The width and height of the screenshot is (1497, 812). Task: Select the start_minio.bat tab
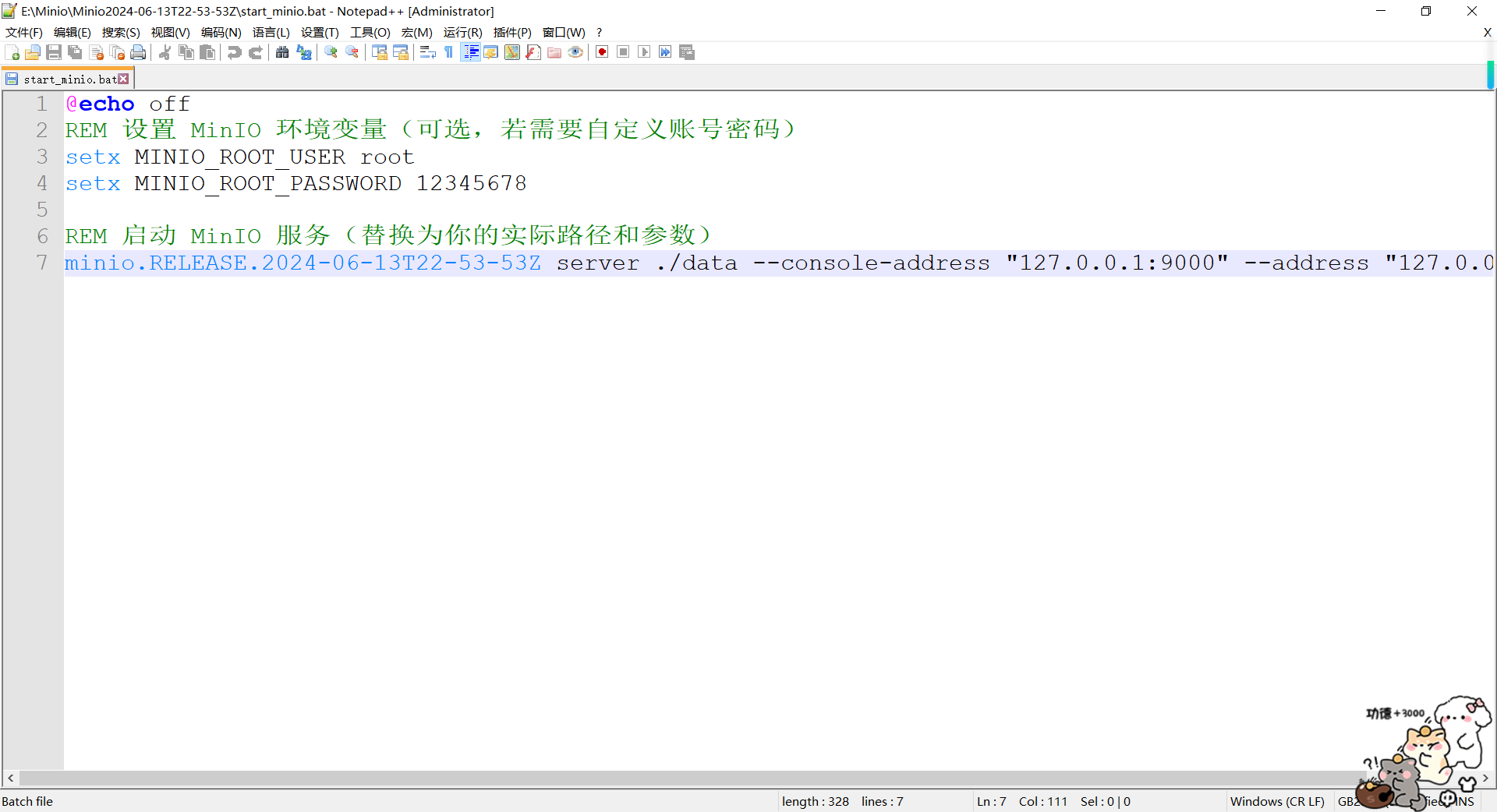pos(69,79)
